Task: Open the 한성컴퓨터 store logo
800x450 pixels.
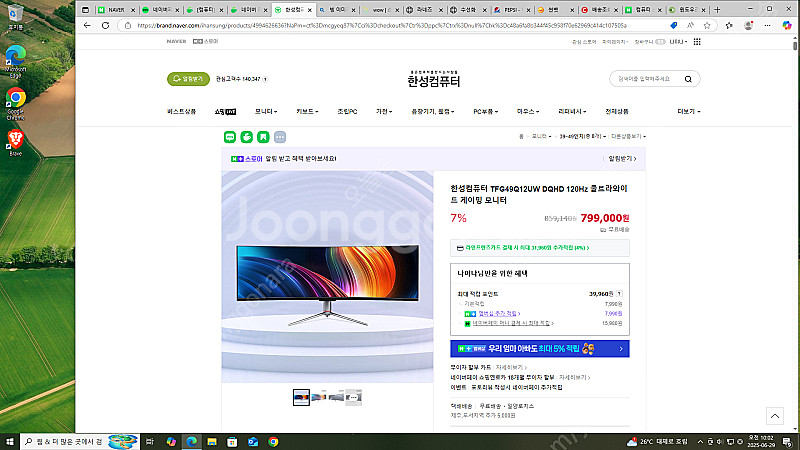Action: [x=434, y=80]
